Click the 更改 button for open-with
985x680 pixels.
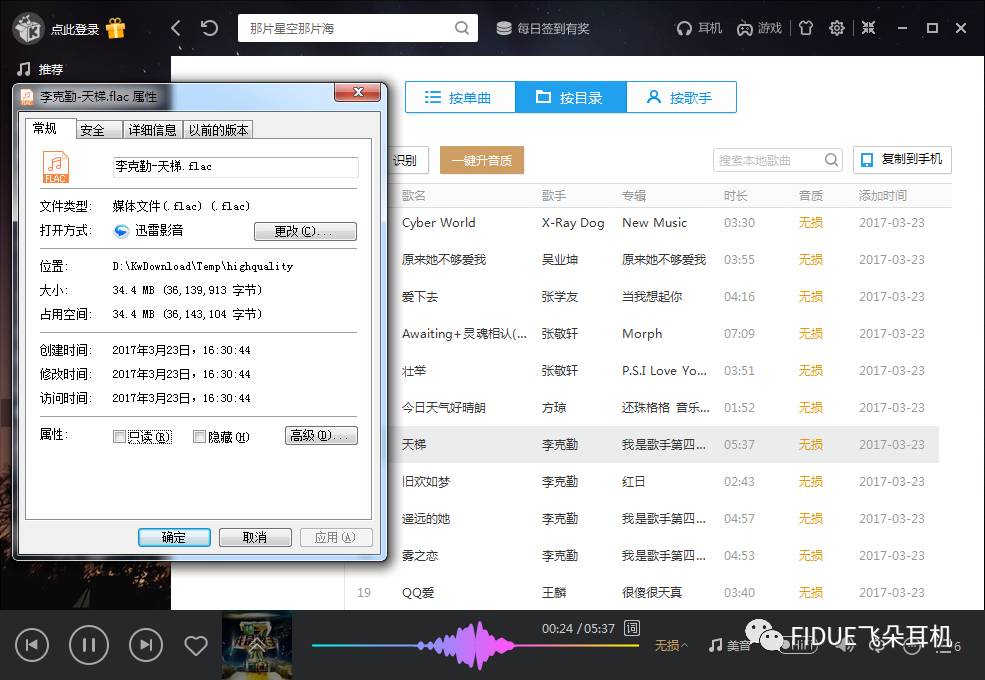coord(305,231)
